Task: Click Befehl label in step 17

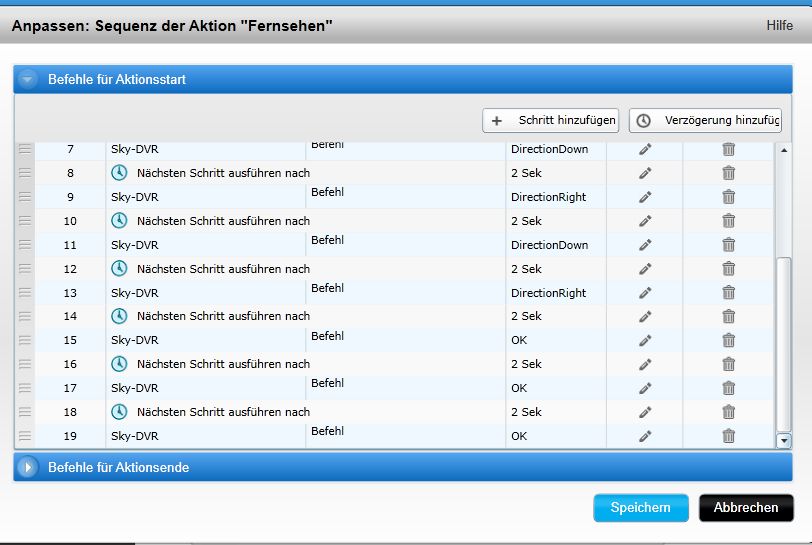Action: coord(327,383)
